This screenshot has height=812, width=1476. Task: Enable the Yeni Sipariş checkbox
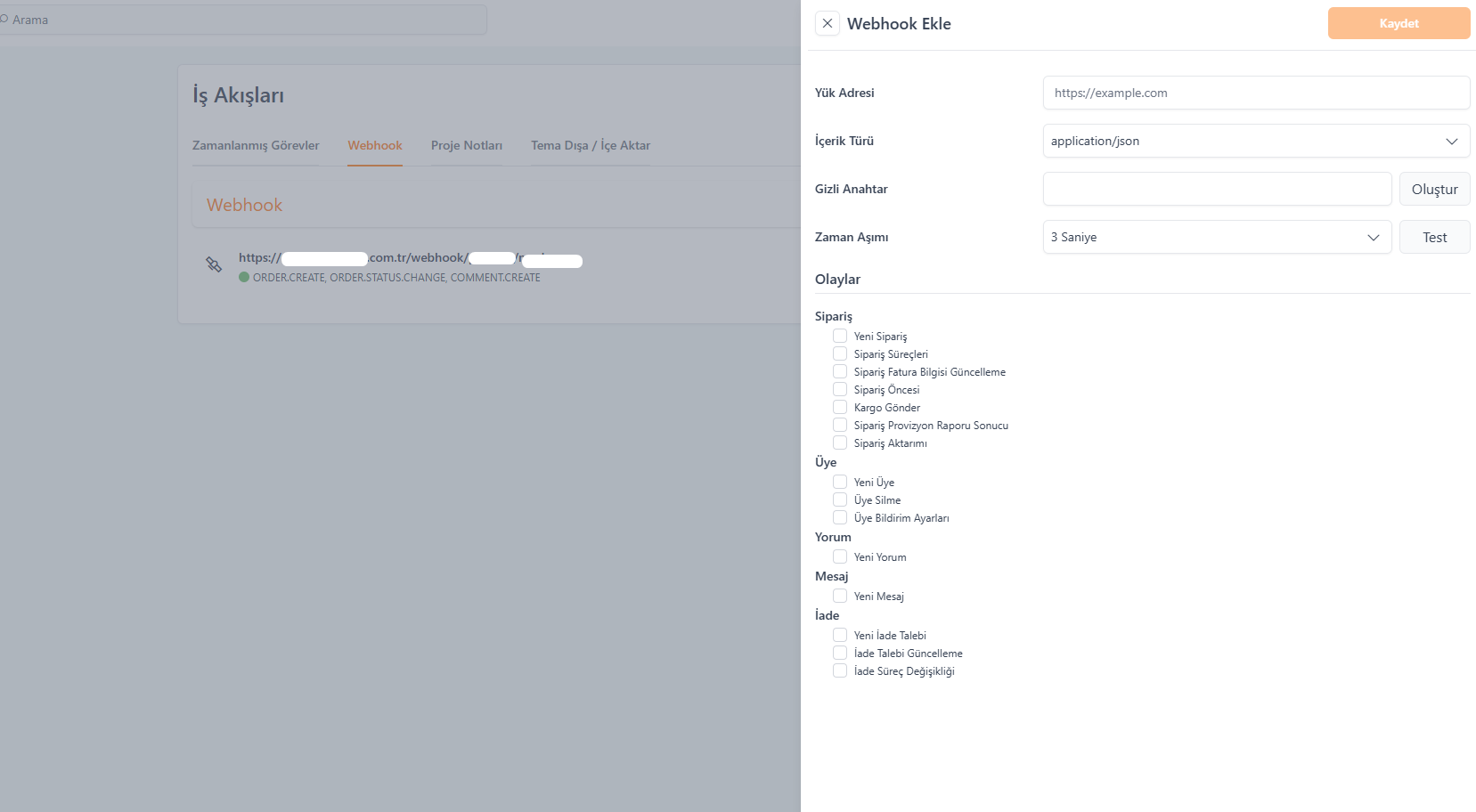(x=840, y=336)
